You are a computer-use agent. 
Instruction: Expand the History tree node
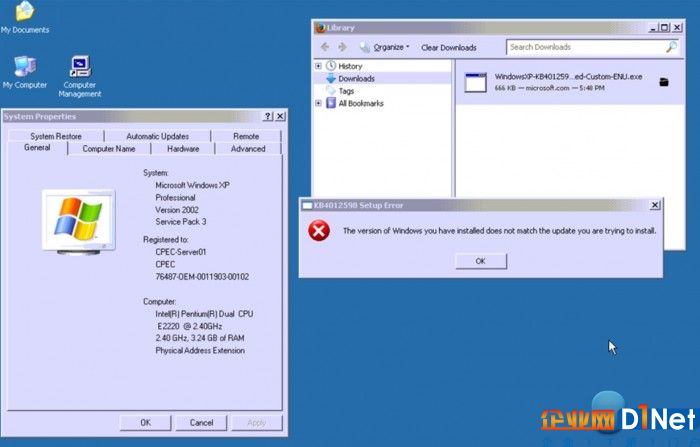click(318, 66)
